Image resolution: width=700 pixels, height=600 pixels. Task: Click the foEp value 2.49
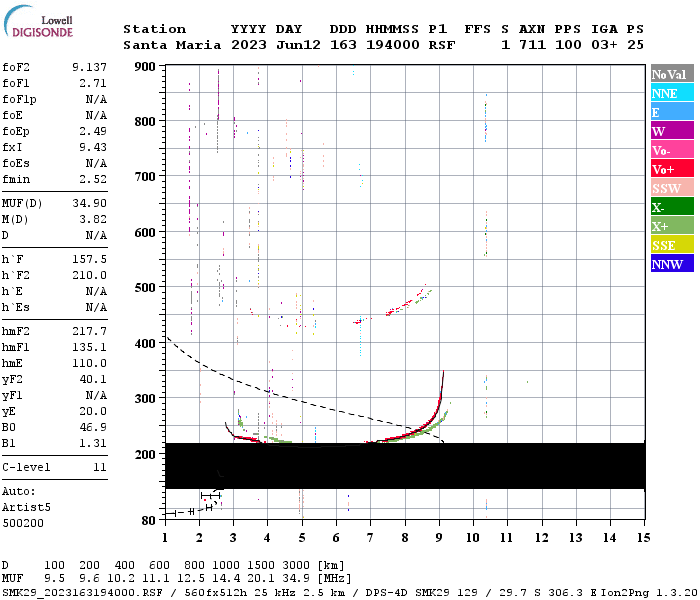click(x=93, y=131)
